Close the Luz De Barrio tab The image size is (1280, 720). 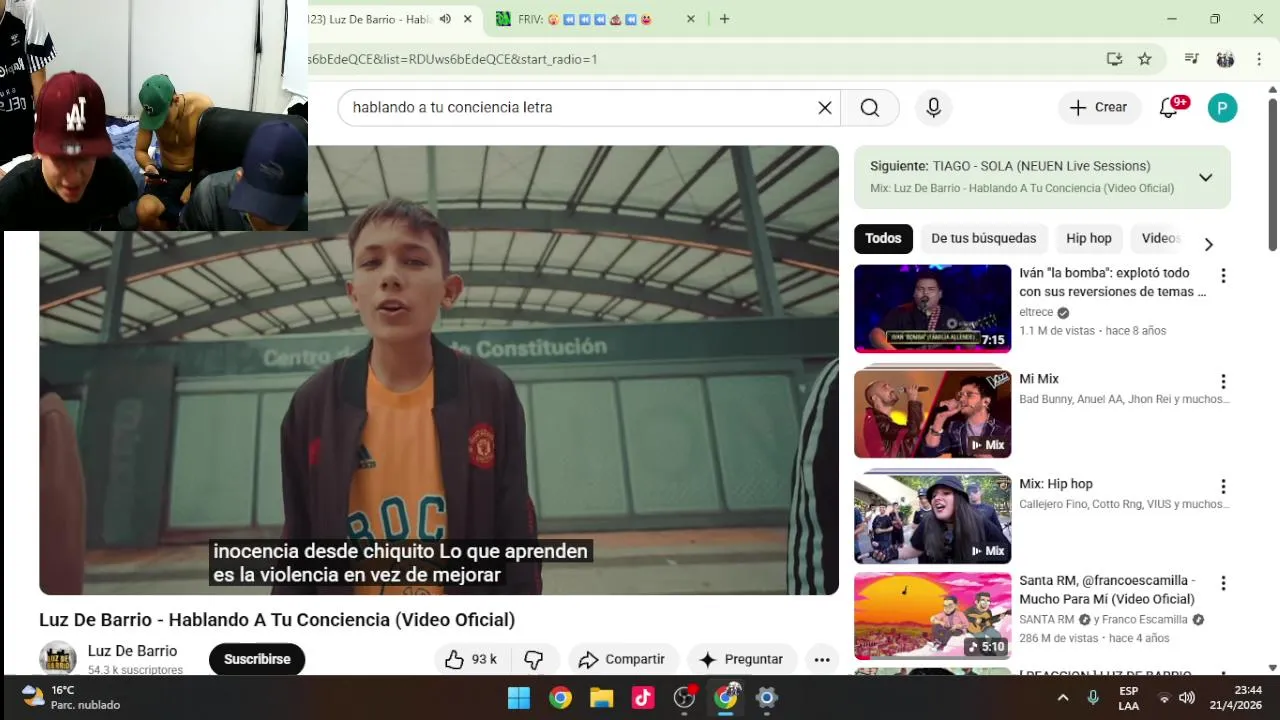pos(467,19)
